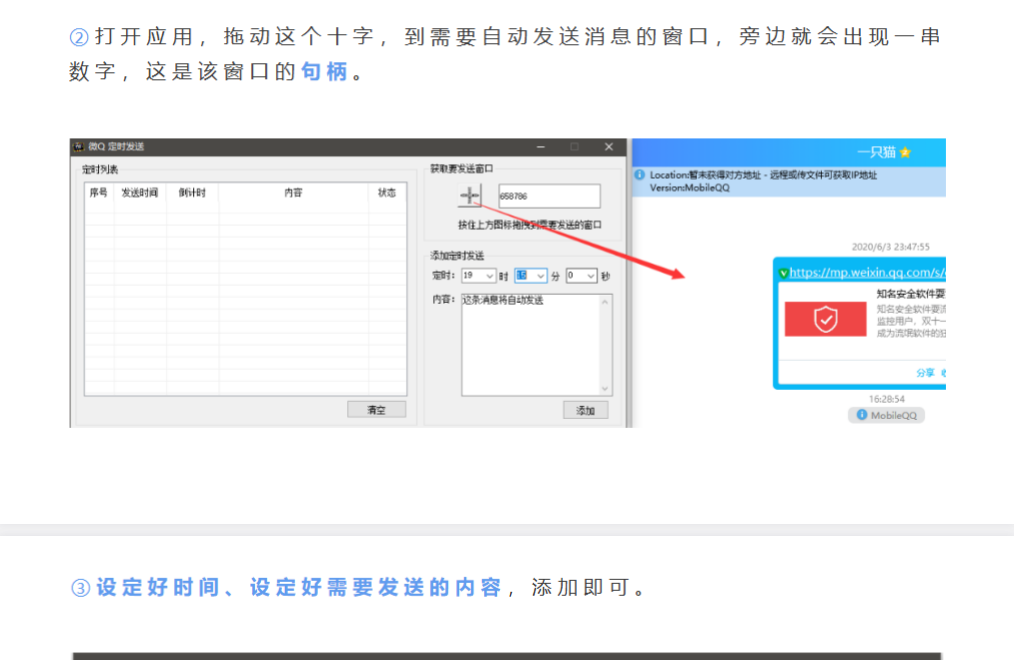1014x660 pixels.
Task: Click the 内容 box scrollbar down arrow
Action: click(x=605, y=388)
